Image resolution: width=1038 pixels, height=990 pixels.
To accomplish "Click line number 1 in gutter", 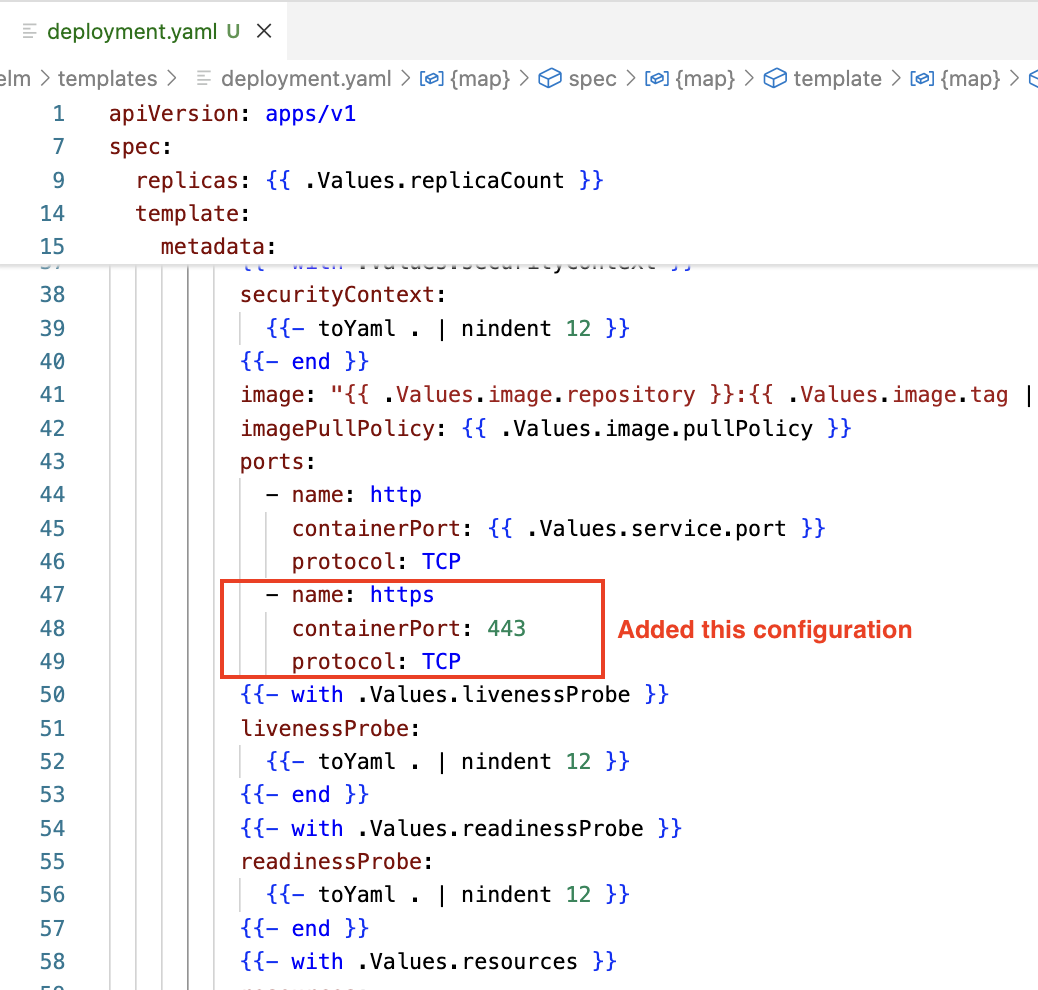I will pyautogui.click(x=59, y=114).
